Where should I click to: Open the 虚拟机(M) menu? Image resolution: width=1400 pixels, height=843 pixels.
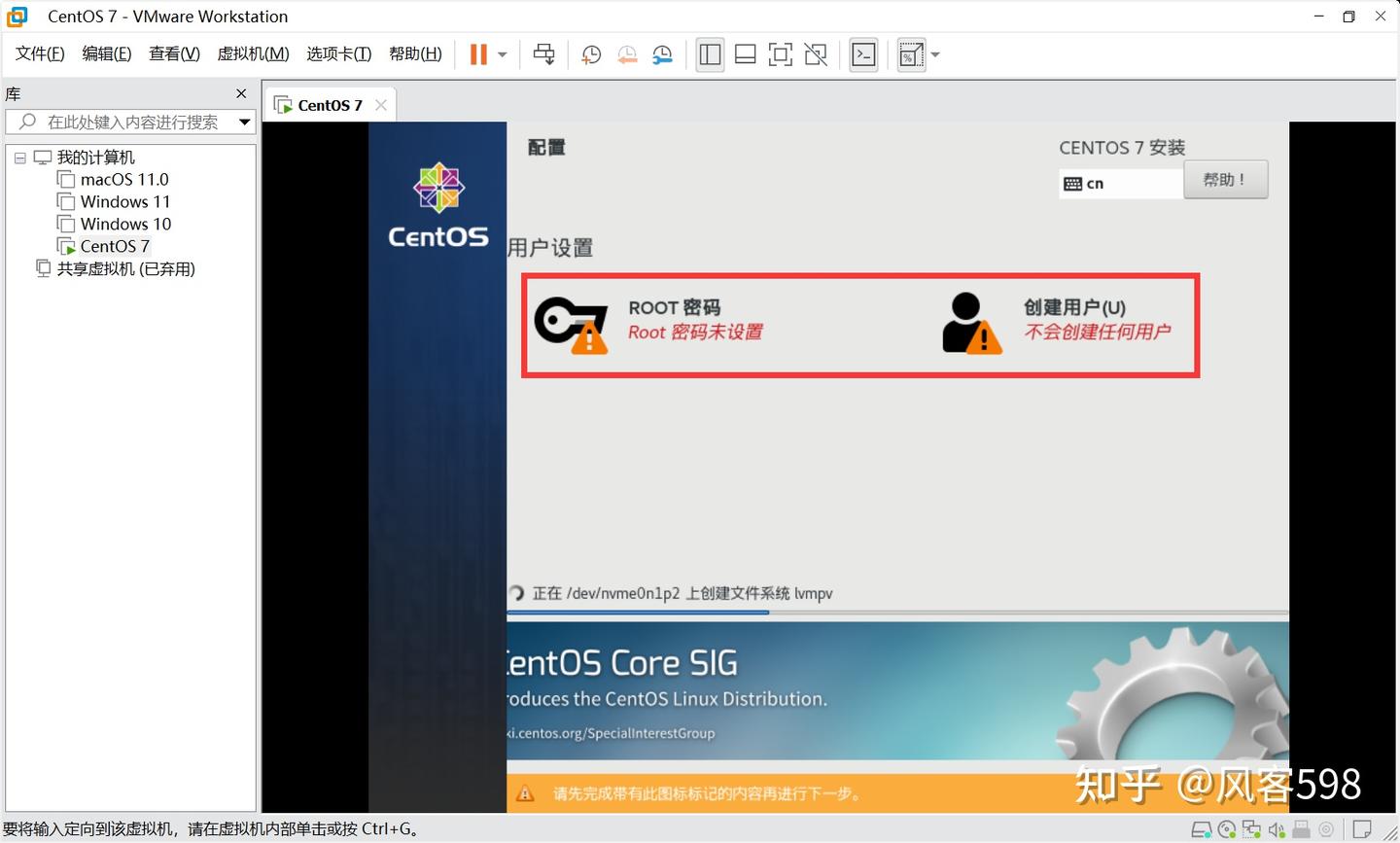click(253, 53)
